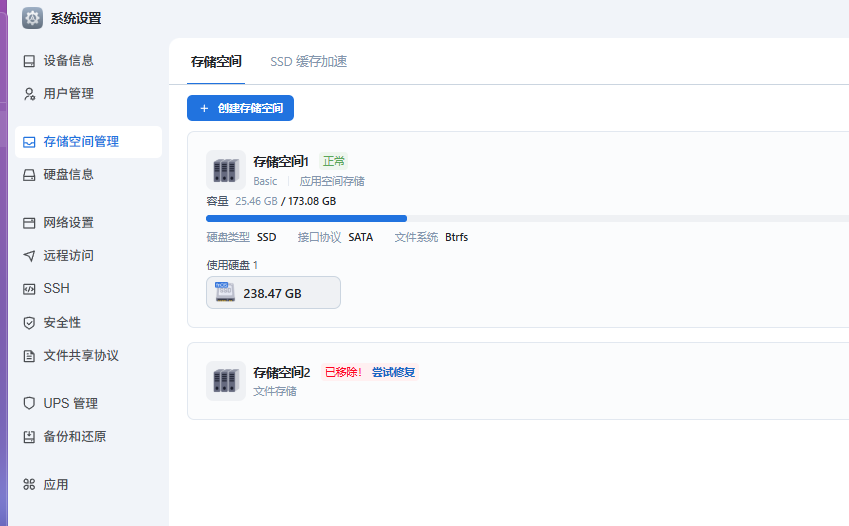Viewport: 849px width, 526px height.
Task: Click the 使用硬盘 1 label
Action: [232, 265]
